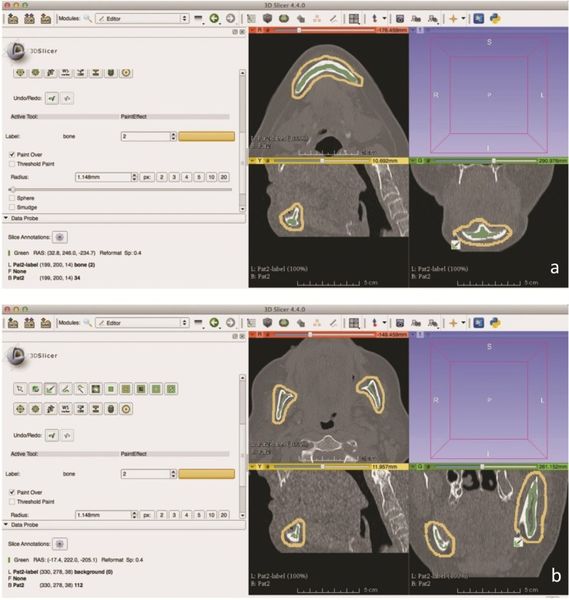Open crosshair options arrow in top window

pos(463,18)
